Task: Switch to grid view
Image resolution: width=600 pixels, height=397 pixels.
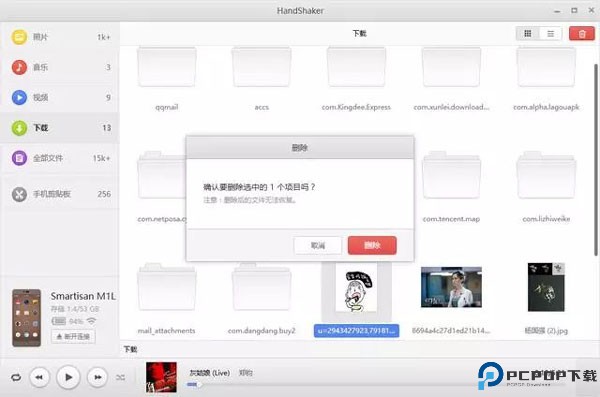Action: pyautogui.click(x=528, y=34)
